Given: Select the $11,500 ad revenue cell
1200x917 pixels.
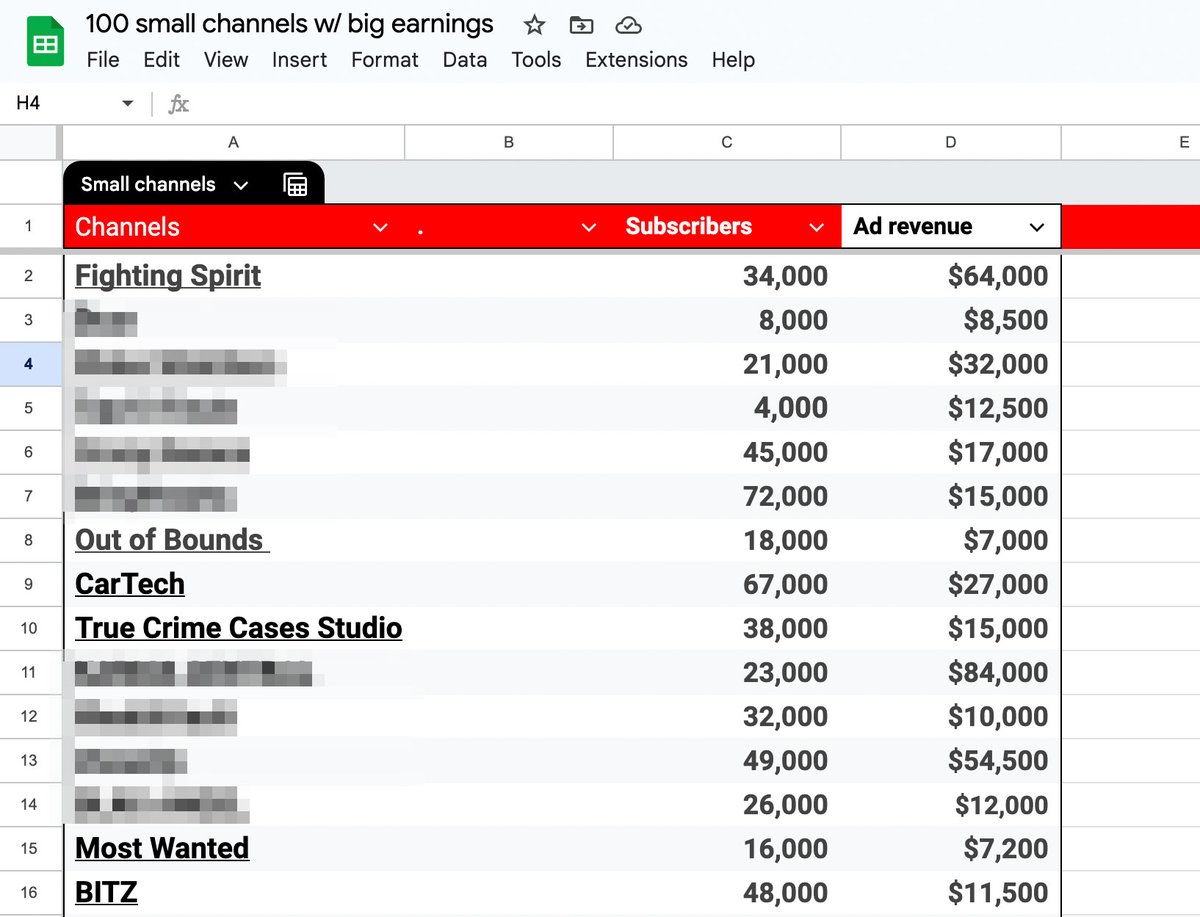Looking at the screenshot, I should tap(951, 892).
